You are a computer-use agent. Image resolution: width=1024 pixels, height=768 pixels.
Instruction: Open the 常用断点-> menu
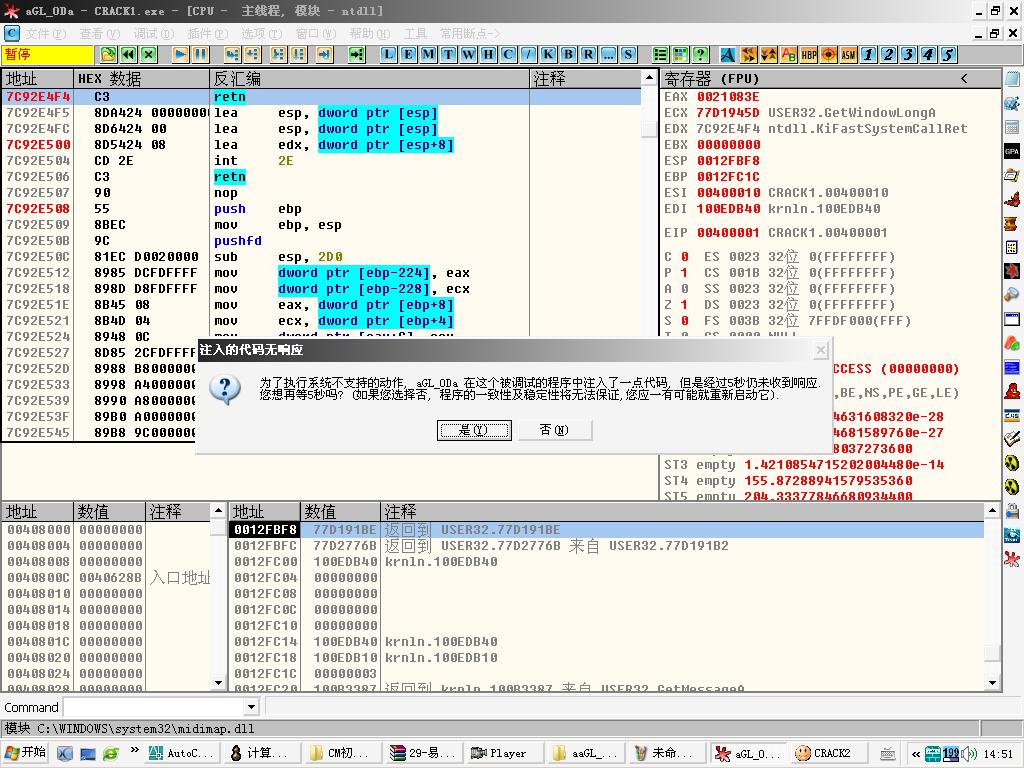click(x=470, y=33)
